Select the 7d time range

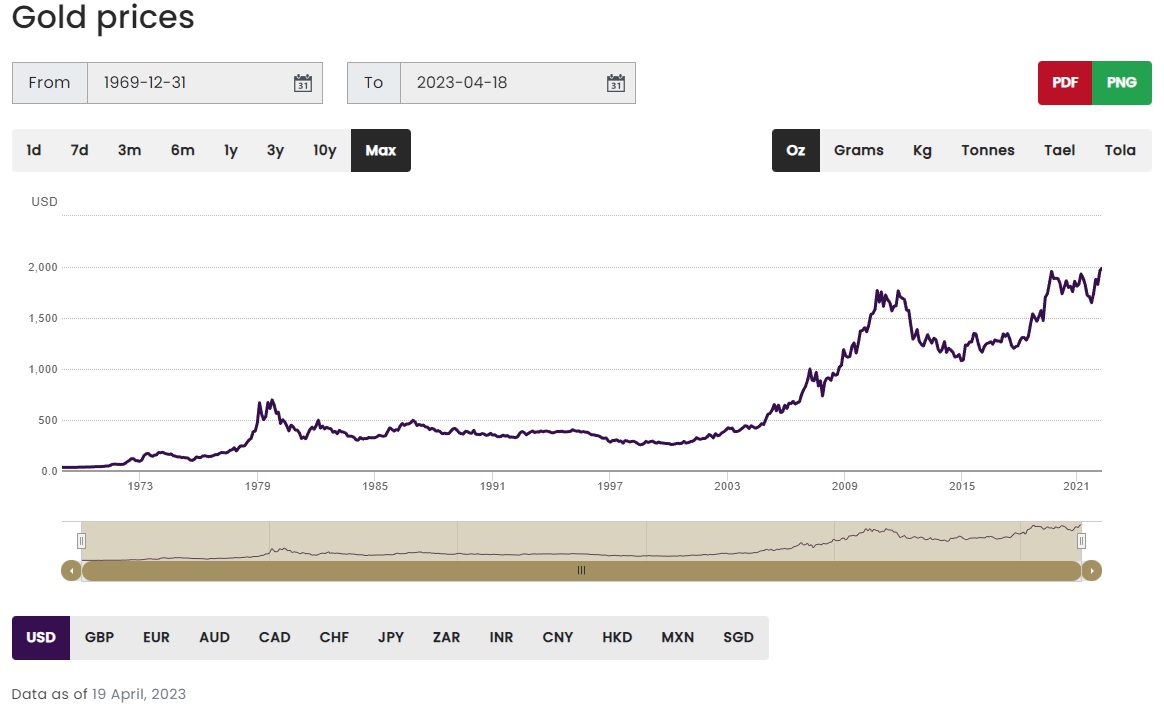click(x=80, y=150)
